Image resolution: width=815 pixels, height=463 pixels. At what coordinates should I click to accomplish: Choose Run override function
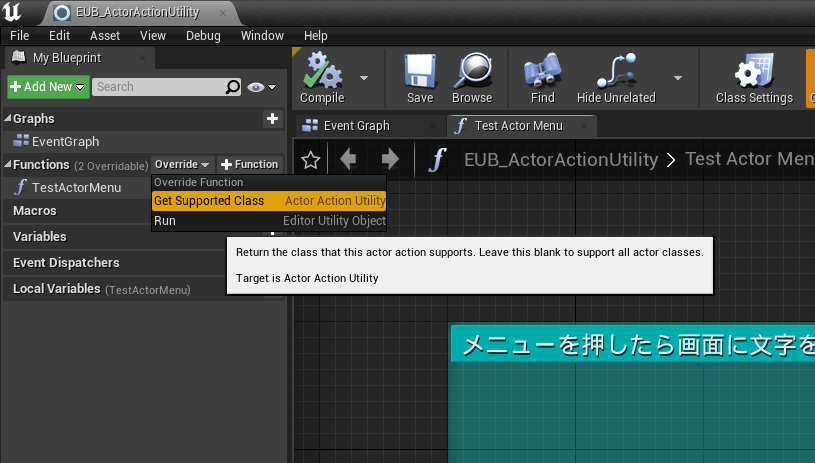pyautogui.click(x=269, y=221)
